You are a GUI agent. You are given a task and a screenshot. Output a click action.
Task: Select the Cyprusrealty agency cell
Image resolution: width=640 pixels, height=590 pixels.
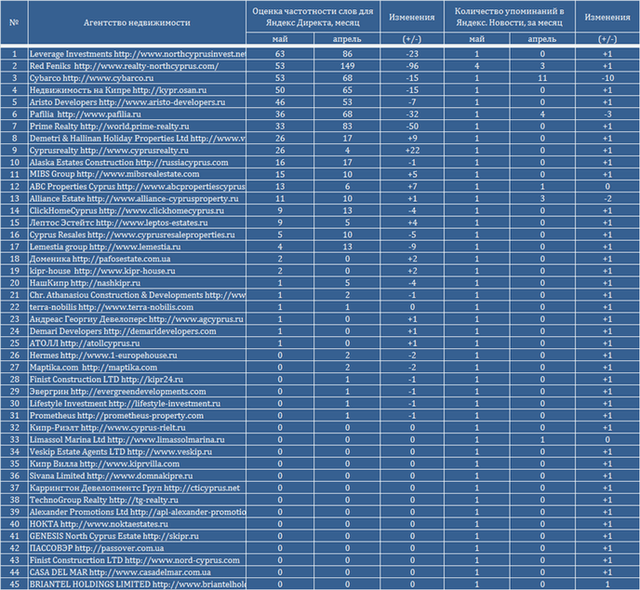coord(137,150)
